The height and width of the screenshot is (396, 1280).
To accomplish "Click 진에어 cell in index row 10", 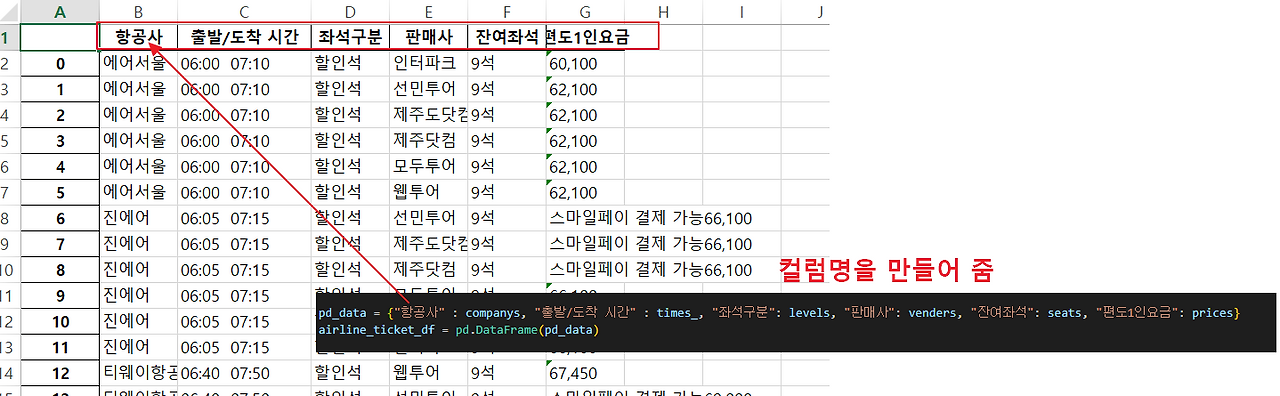I will (x=138, y=322).
